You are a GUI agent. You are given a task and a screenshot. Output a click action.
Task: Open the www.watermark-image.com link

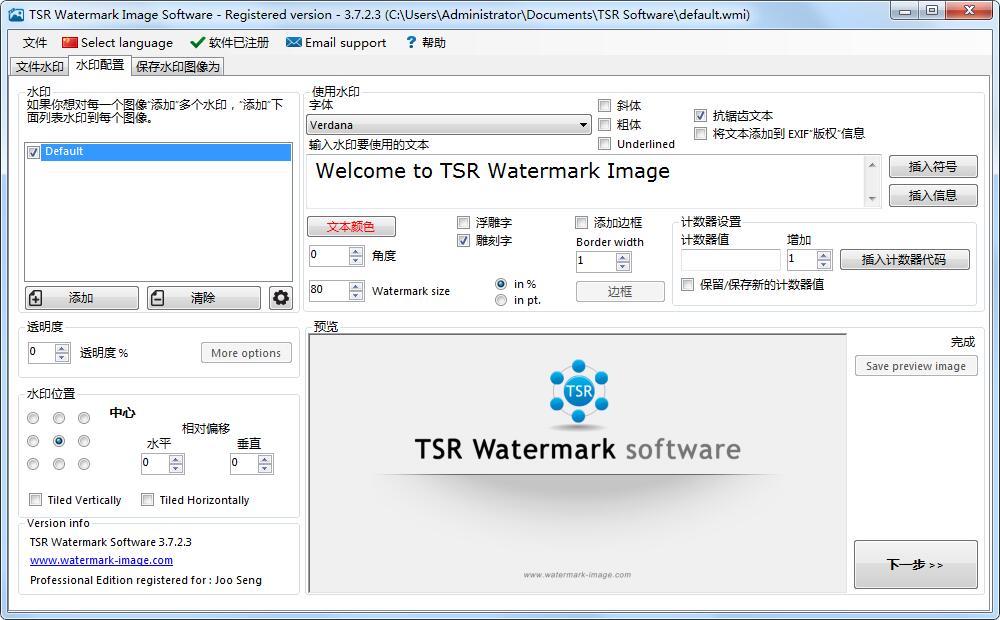click(101, 560)
